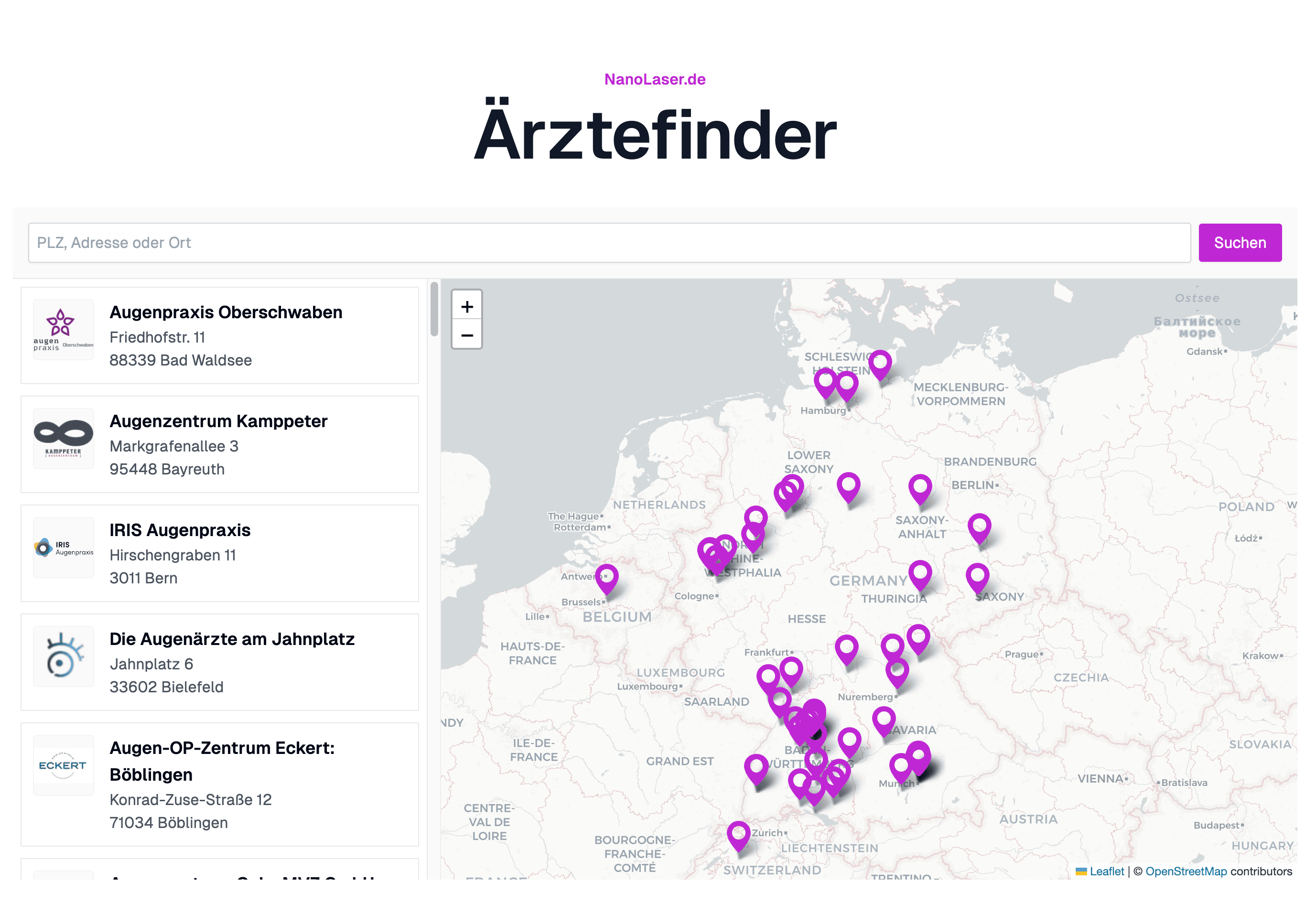Viewport: 1316px width, 903px height.
Task: Select the Augenärzte am Jahnplatz logo
Action: (64, 657)
